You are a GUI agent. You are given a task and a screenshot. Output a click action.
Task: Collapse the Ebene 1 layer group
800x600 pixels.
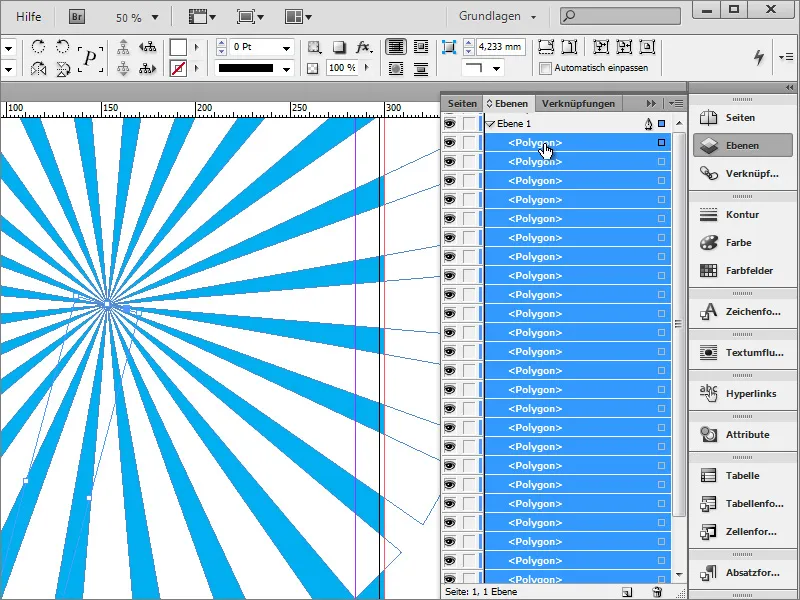pos(490,122)
